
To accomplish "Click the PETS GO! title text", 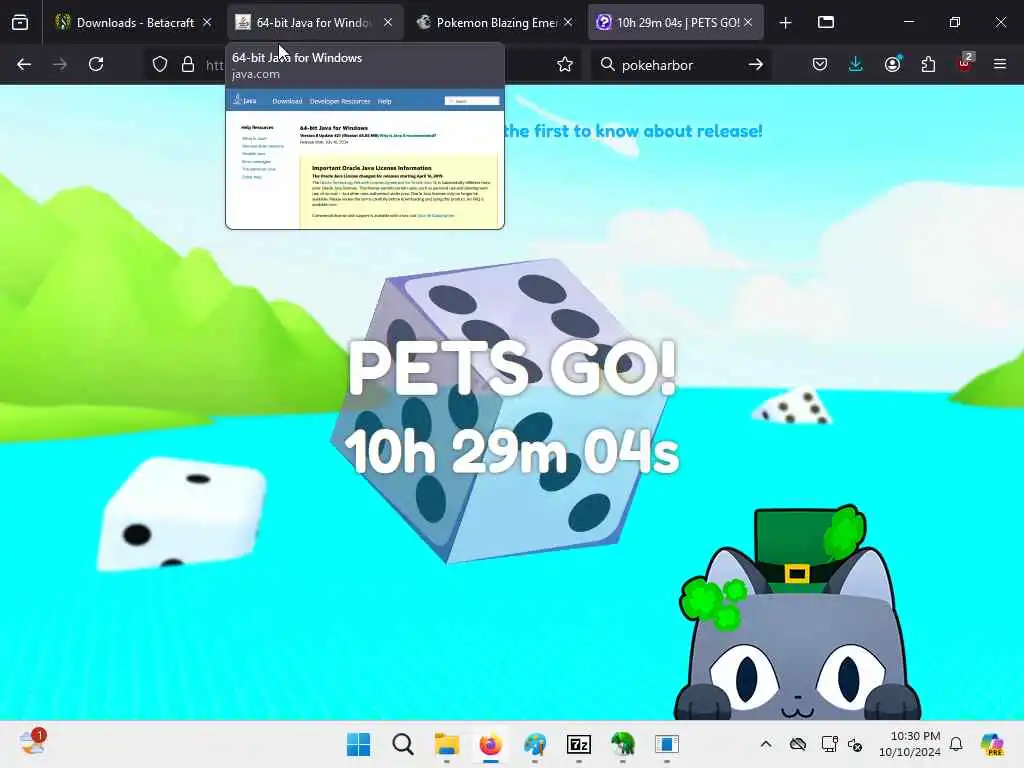I will coord(512,368).
